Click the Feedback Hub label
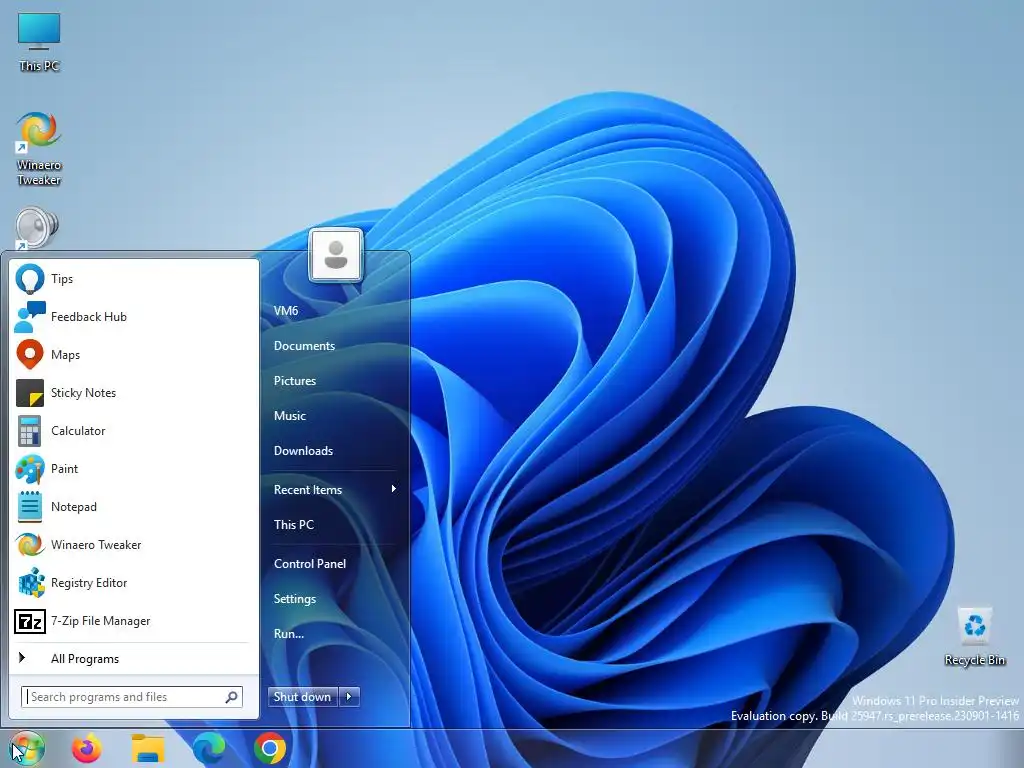The image size is (1024, 768). [x=89, y=317]
